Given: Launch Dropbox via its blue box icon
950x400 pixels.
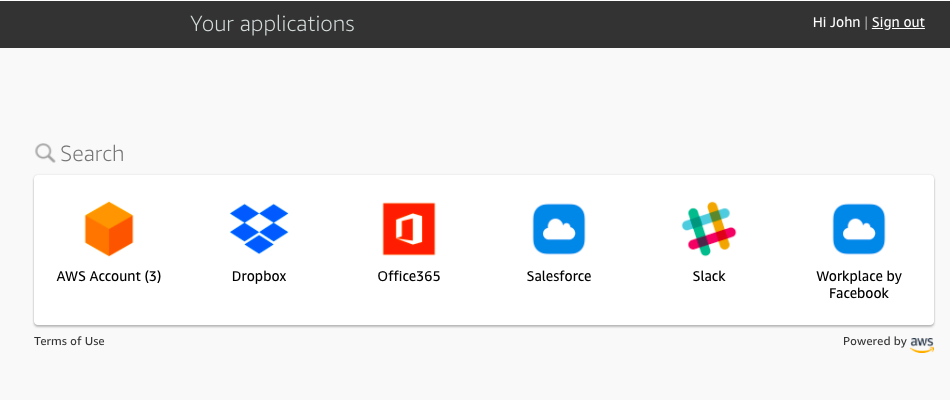Looking at the screenshot, I should point(259,229).
